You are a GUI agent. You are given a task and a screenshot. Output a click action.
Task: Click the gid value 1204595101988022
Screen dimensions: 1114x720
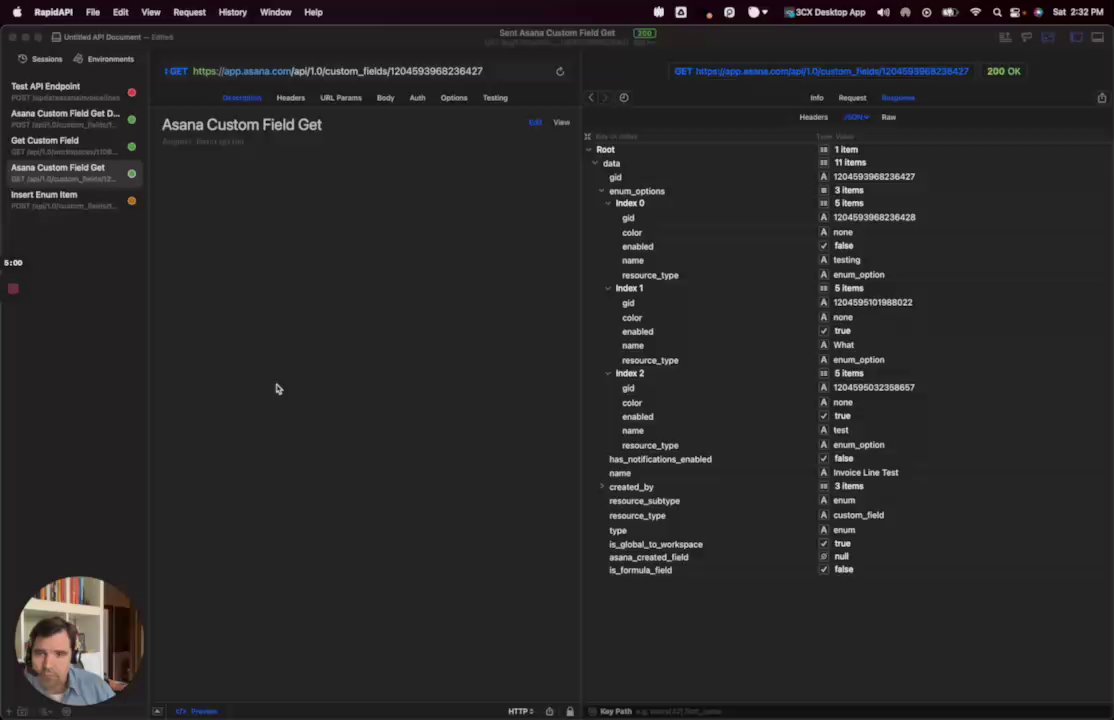(x=872, y=303)
